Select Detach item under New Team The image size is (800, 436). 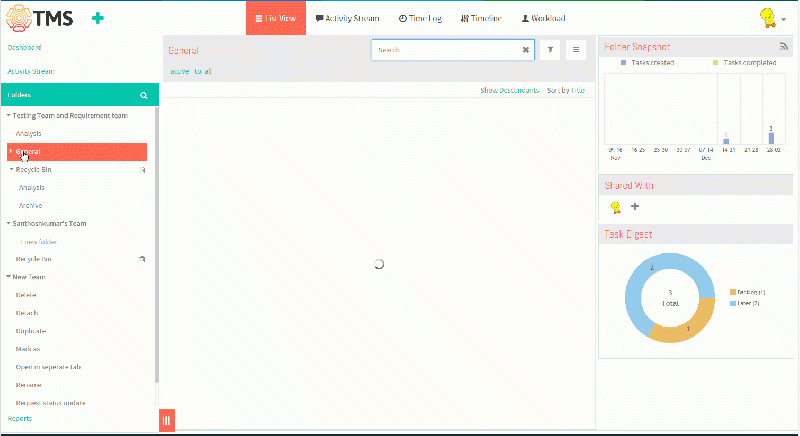coord(27,313)
